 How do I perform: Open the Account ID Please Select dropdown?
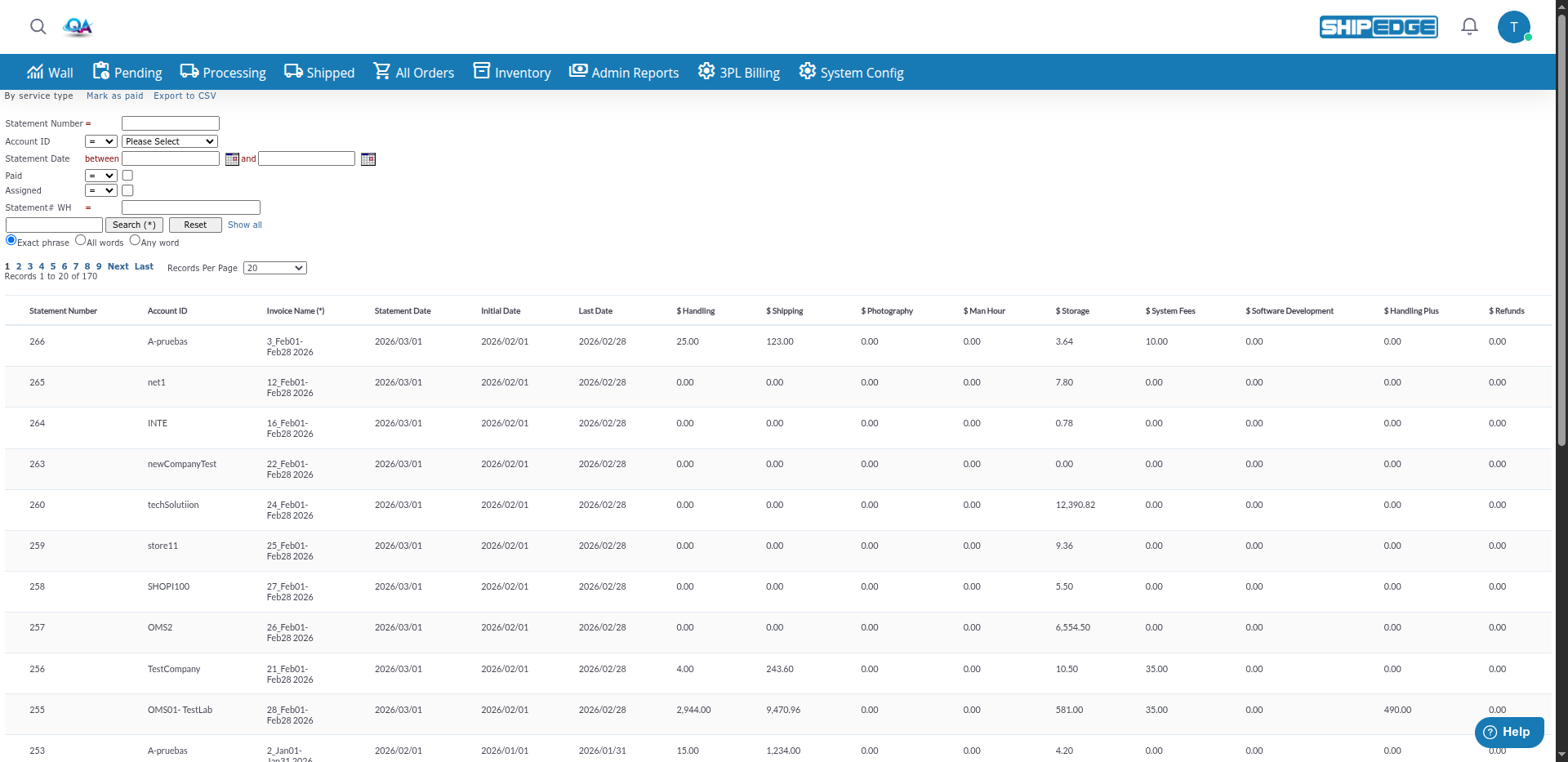pyautogui.click(x=169, y=140)
